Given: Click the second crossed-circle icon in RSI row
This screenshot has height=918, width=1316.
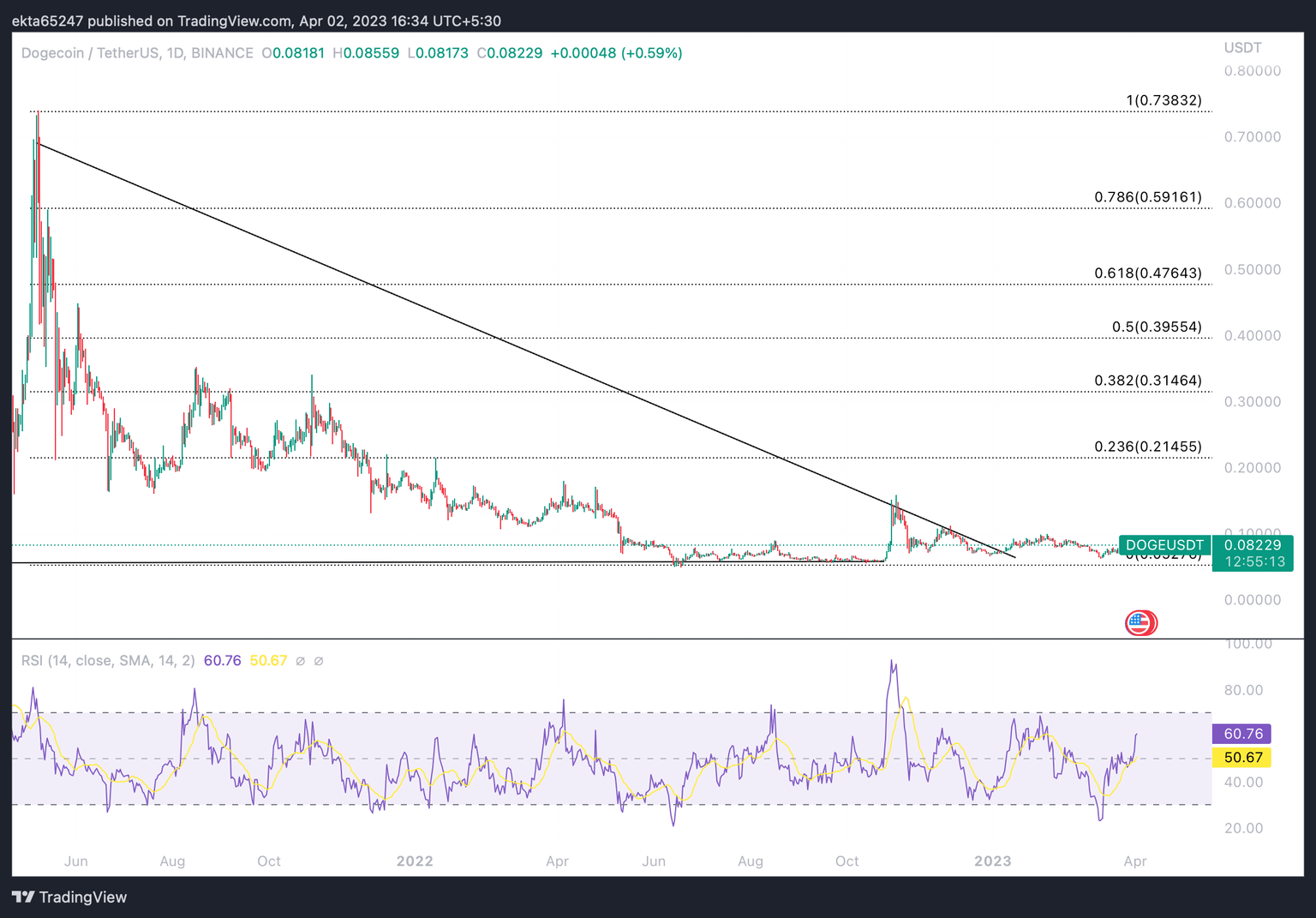Looking at the screenshot, I should pos(318,661).
